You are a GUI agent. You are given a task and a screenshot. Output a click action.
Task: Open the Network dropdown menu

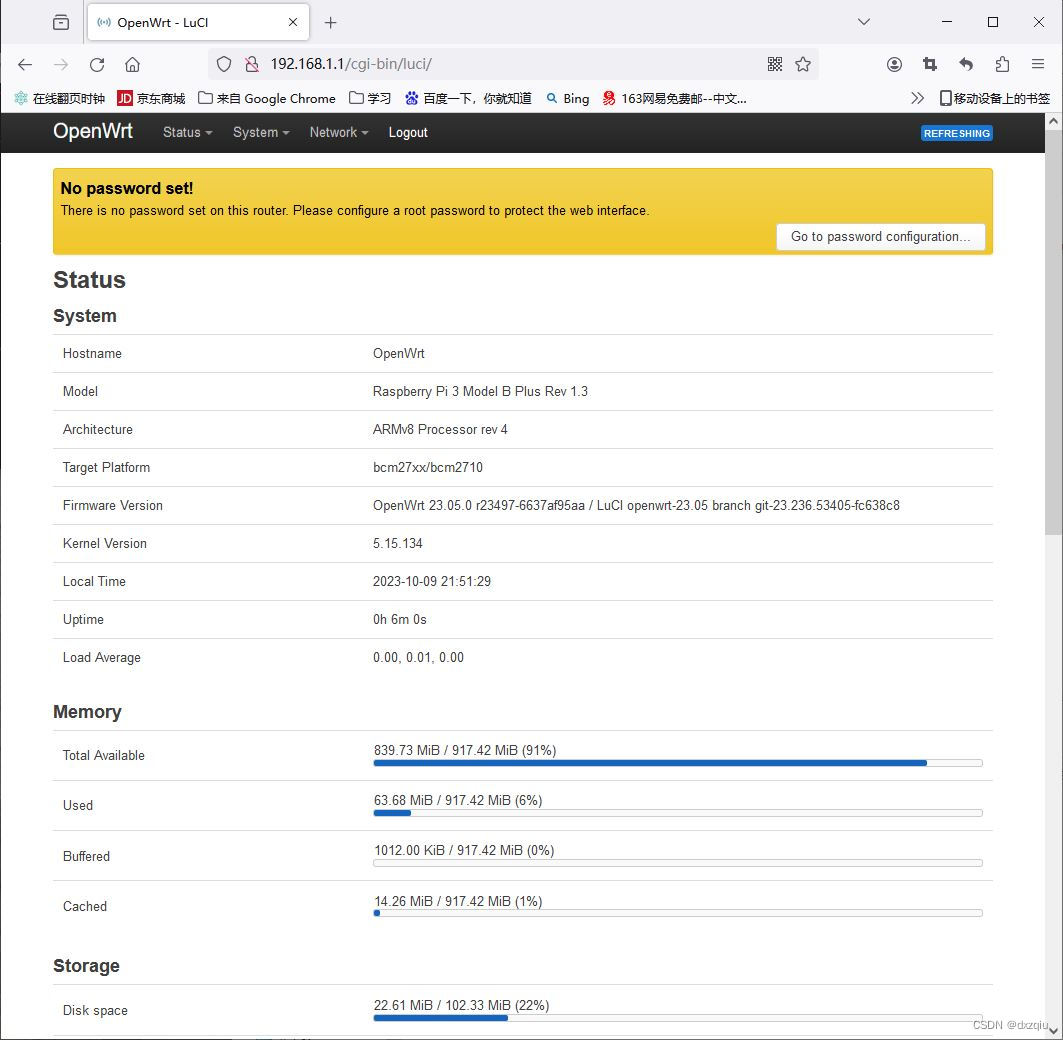pyautogui.click(x=337, y=132)
